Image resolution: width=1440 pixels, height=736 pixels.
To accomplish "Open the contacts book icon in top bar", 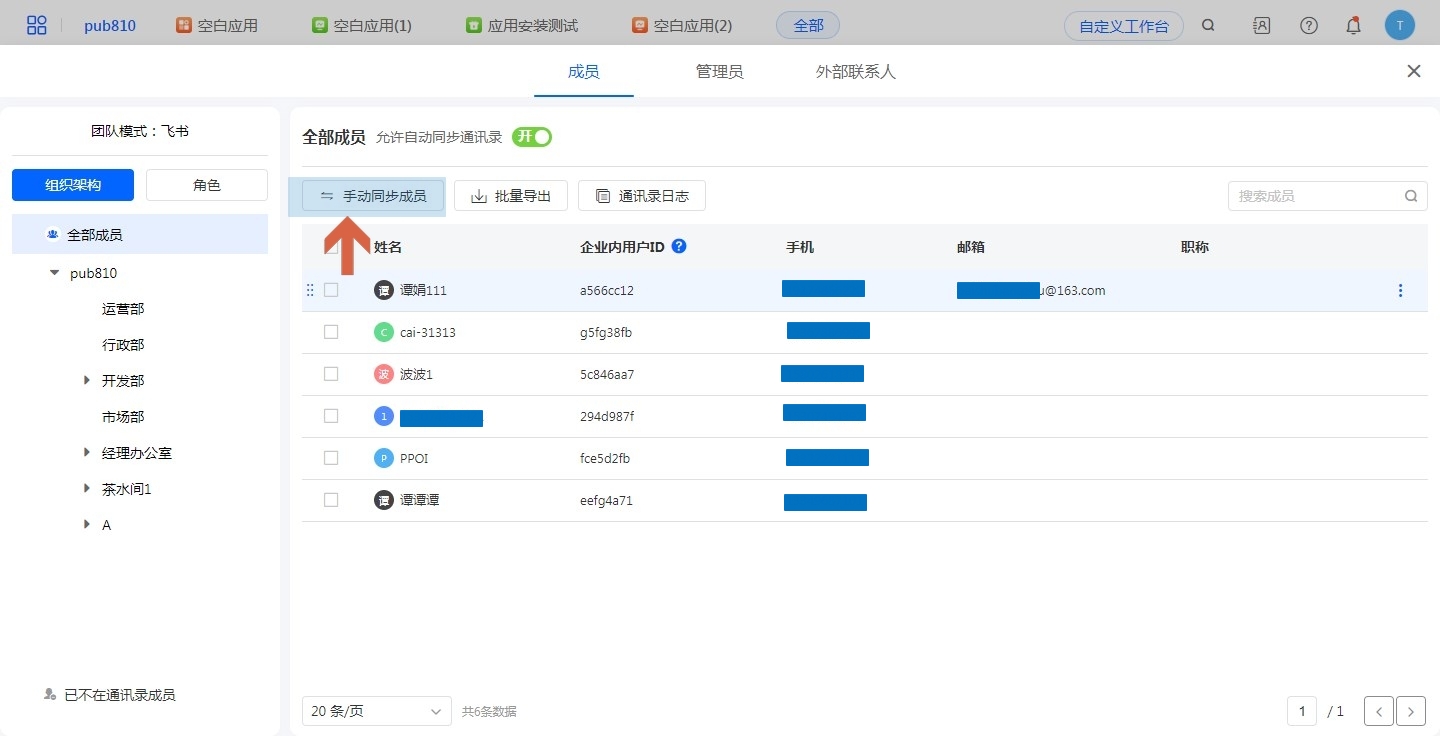I will point(1262,26).
